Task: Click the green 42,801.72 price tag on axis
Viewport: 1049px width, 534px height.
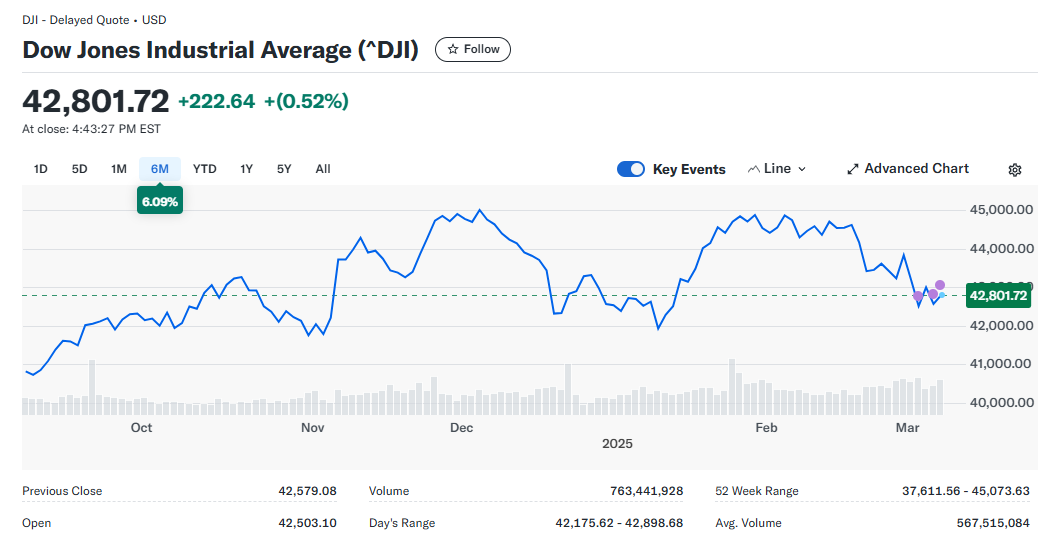Action: [998, 296]
